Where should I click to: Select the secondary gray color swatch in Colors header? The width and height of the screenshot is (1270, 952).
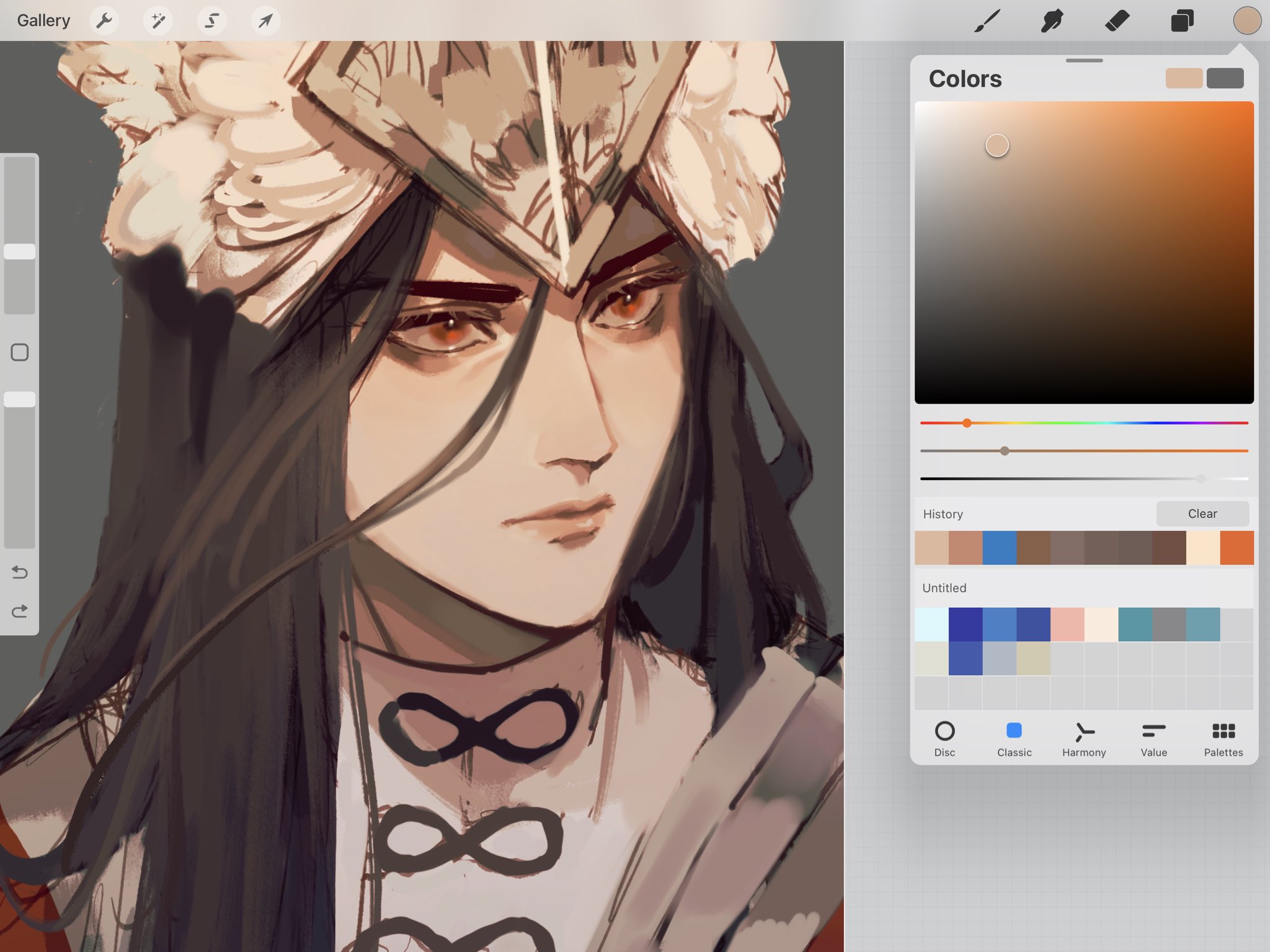point(1225,78)
